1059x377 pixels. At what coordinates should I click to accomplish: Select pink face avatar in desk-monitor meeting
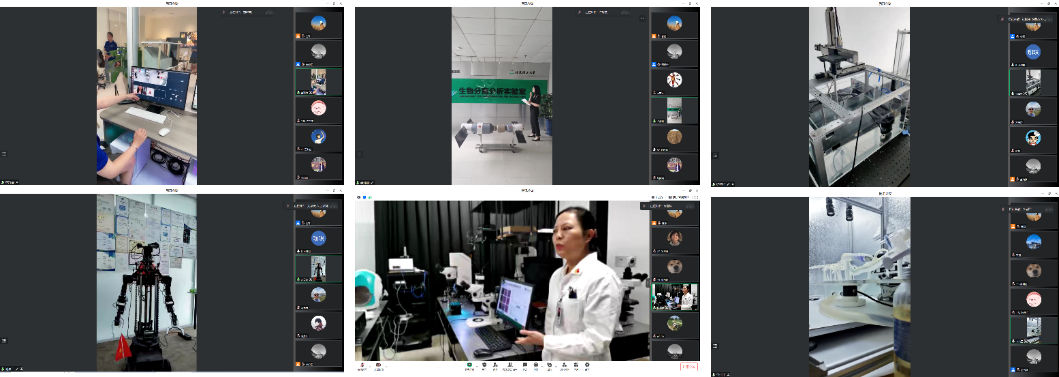coord(318,107)
